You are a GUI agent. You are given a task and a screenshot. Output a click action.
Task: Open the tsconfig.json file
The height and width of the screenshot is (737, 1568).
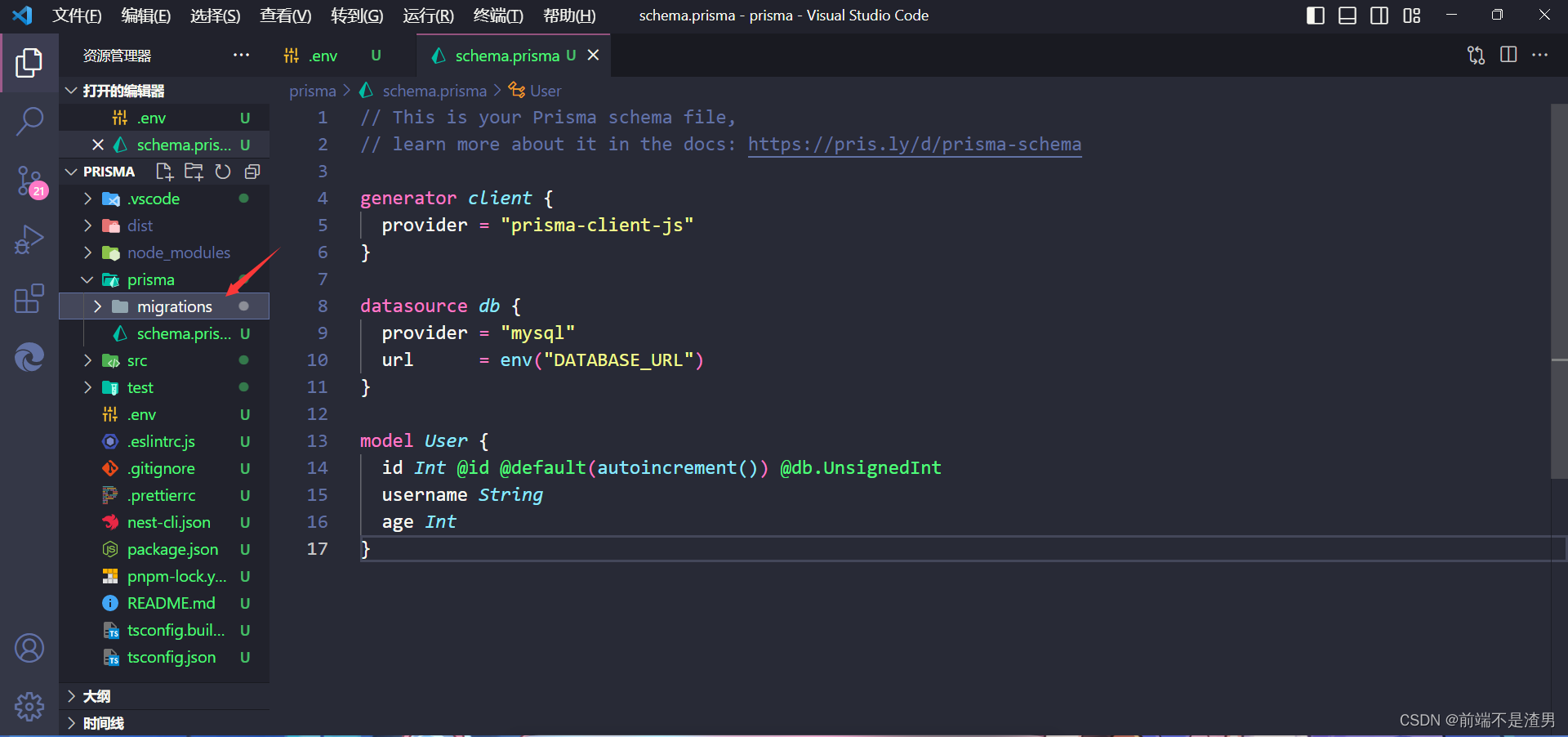[x=163, y=657]
